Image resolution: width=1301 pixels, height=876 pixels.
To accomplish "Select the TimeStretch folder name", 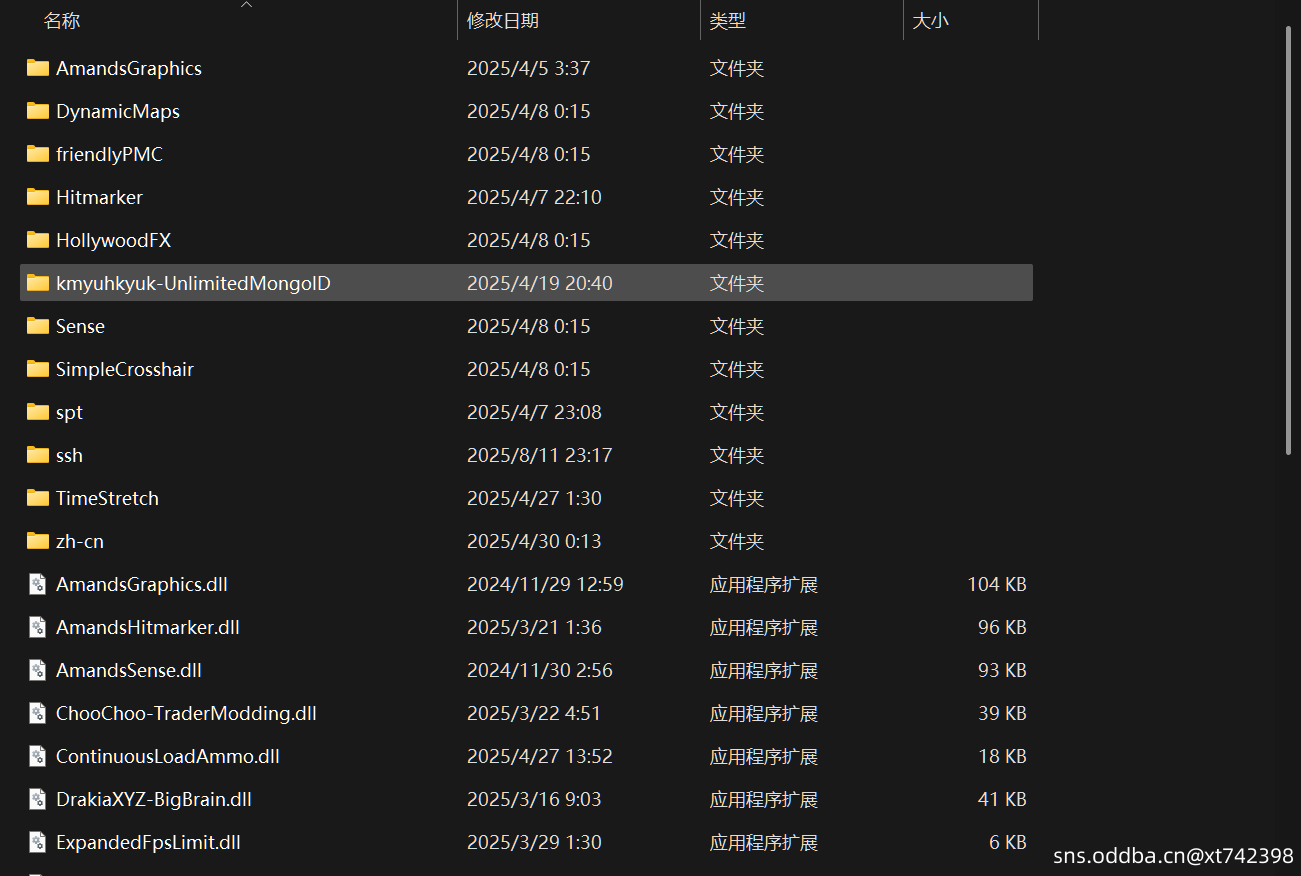I will point(107,498).
